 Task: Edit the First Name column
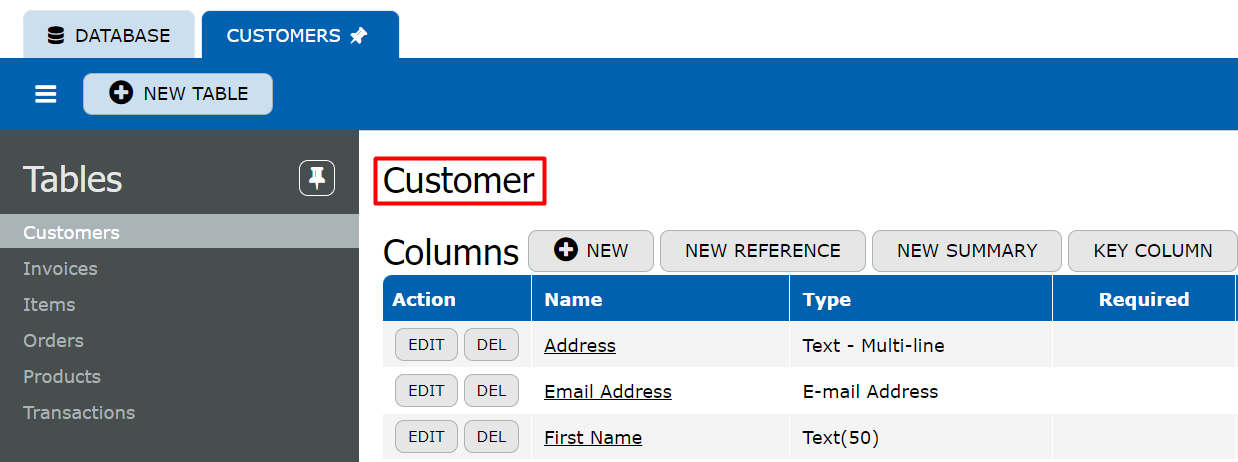426,437
